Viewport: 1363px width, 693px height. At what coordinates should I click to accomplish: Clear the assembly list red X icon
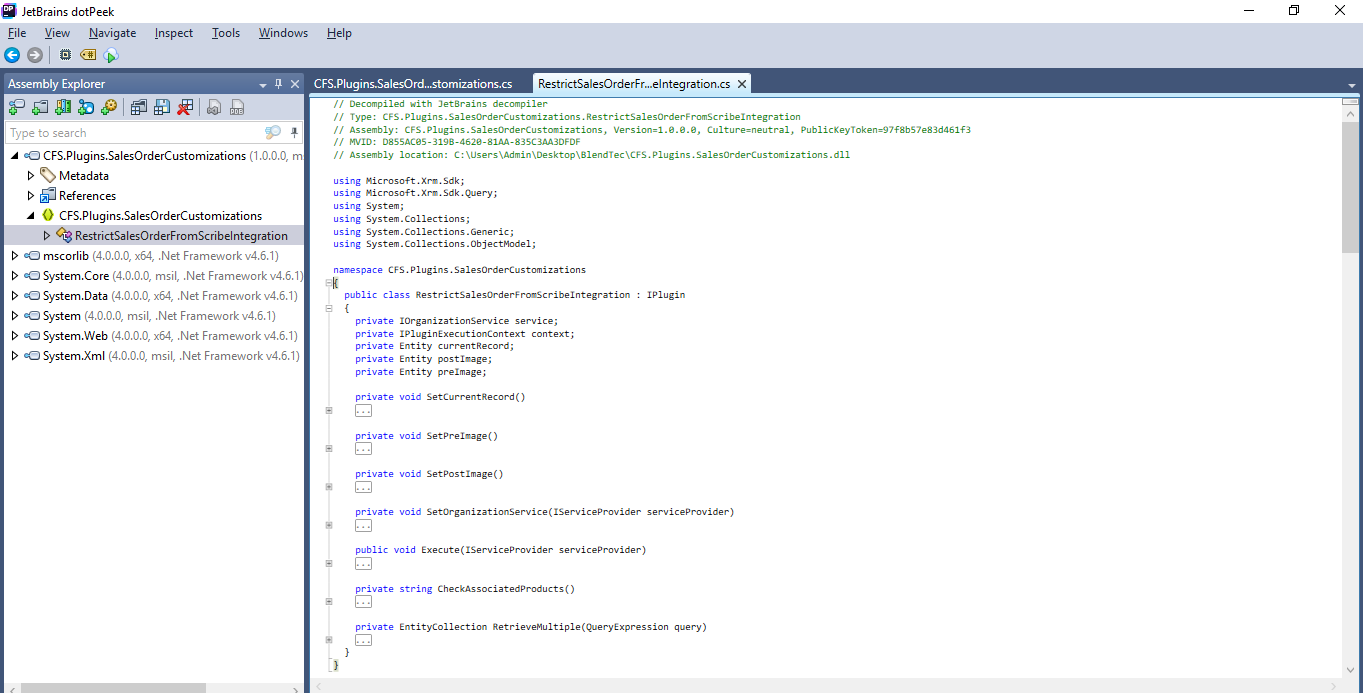click(185, 107)
